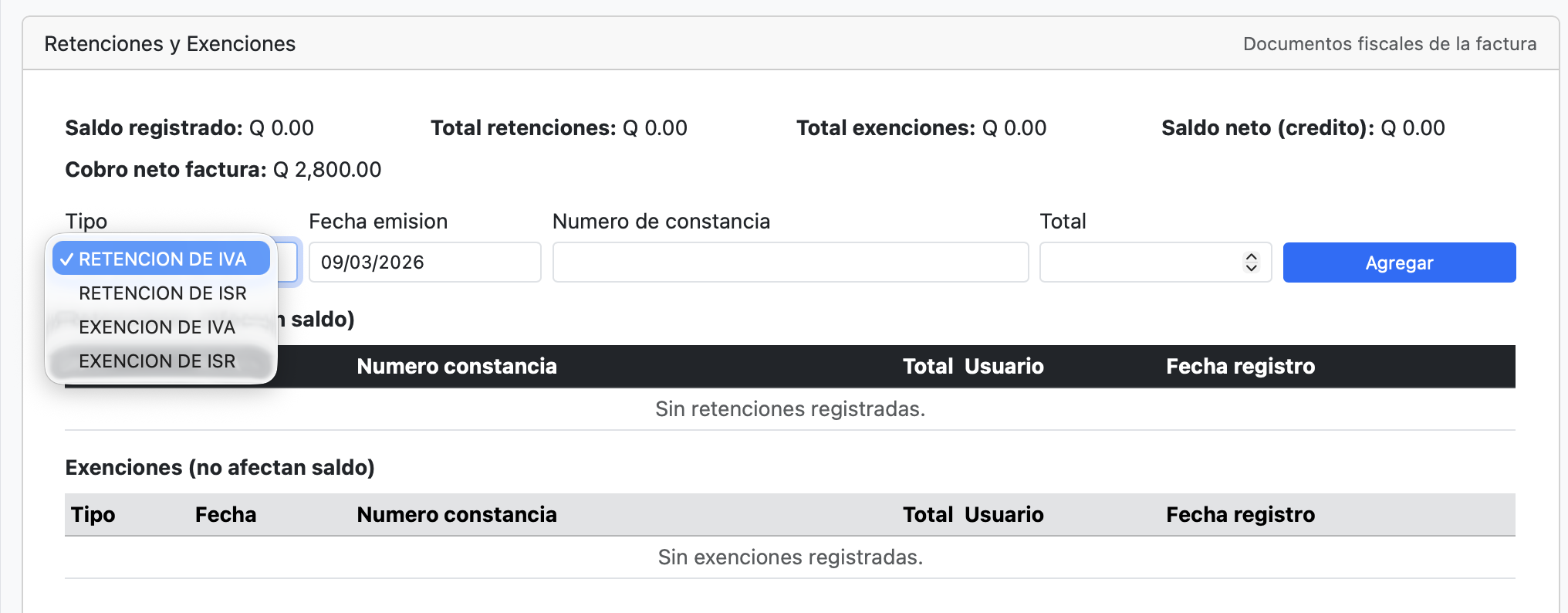Click the Usuario column header
The image size is (1568, 613).
click(1005, 366)
